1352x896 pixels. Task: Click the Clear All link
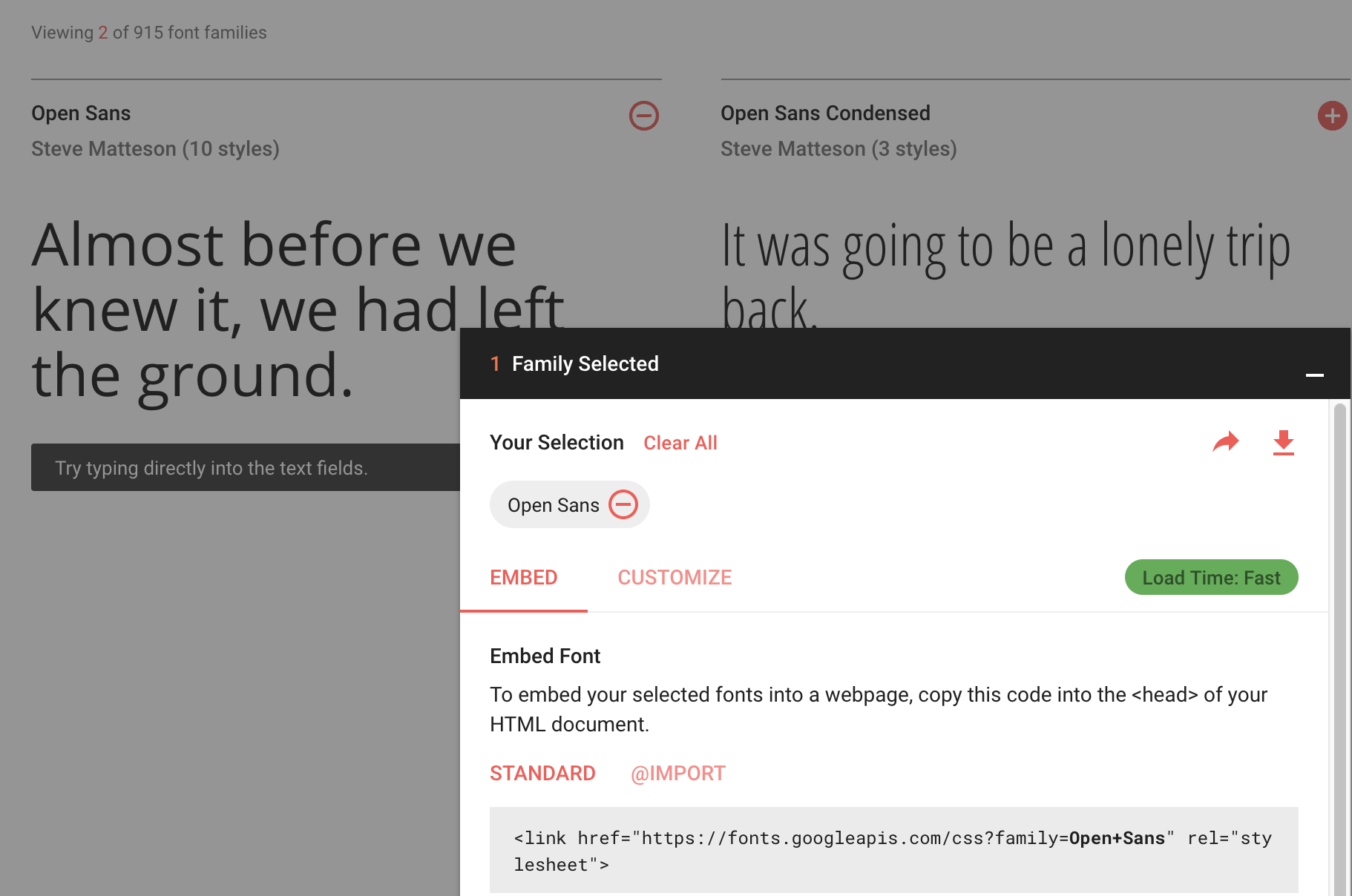(x=680, y=443)
